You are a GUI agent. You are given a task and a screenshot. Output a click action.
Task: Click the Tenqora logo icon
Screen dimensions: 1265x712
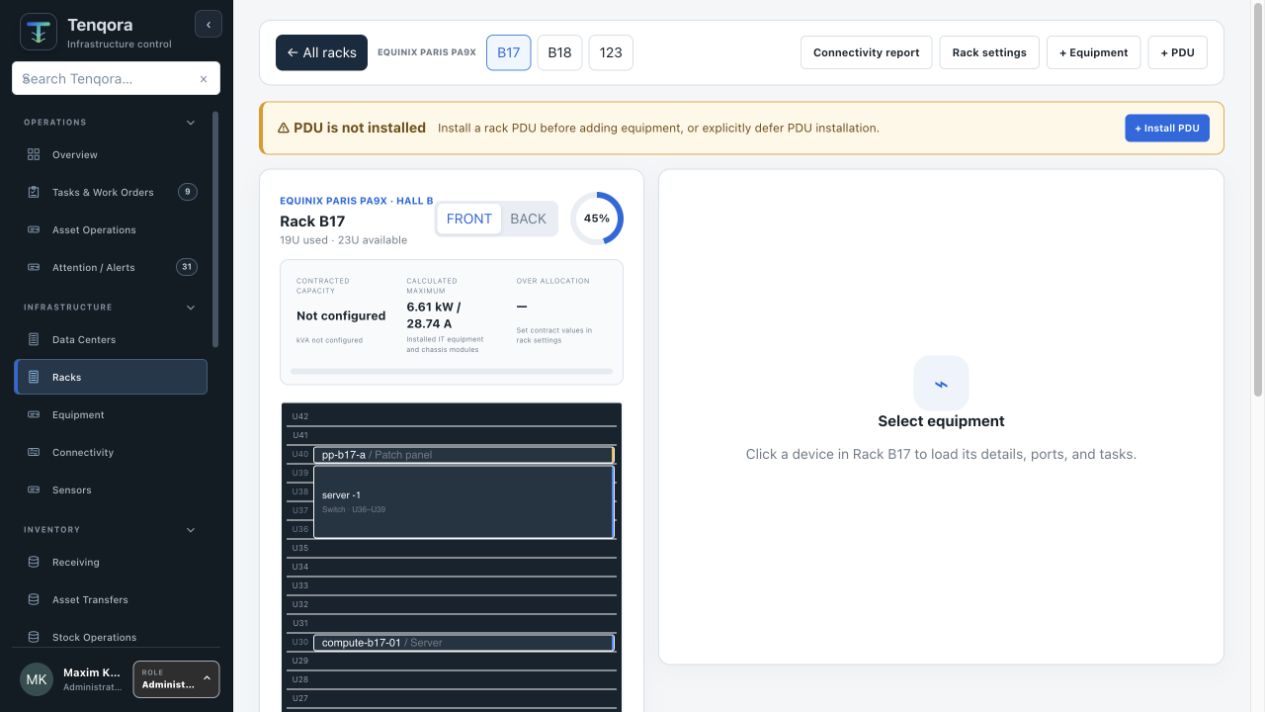click(39, 31)
